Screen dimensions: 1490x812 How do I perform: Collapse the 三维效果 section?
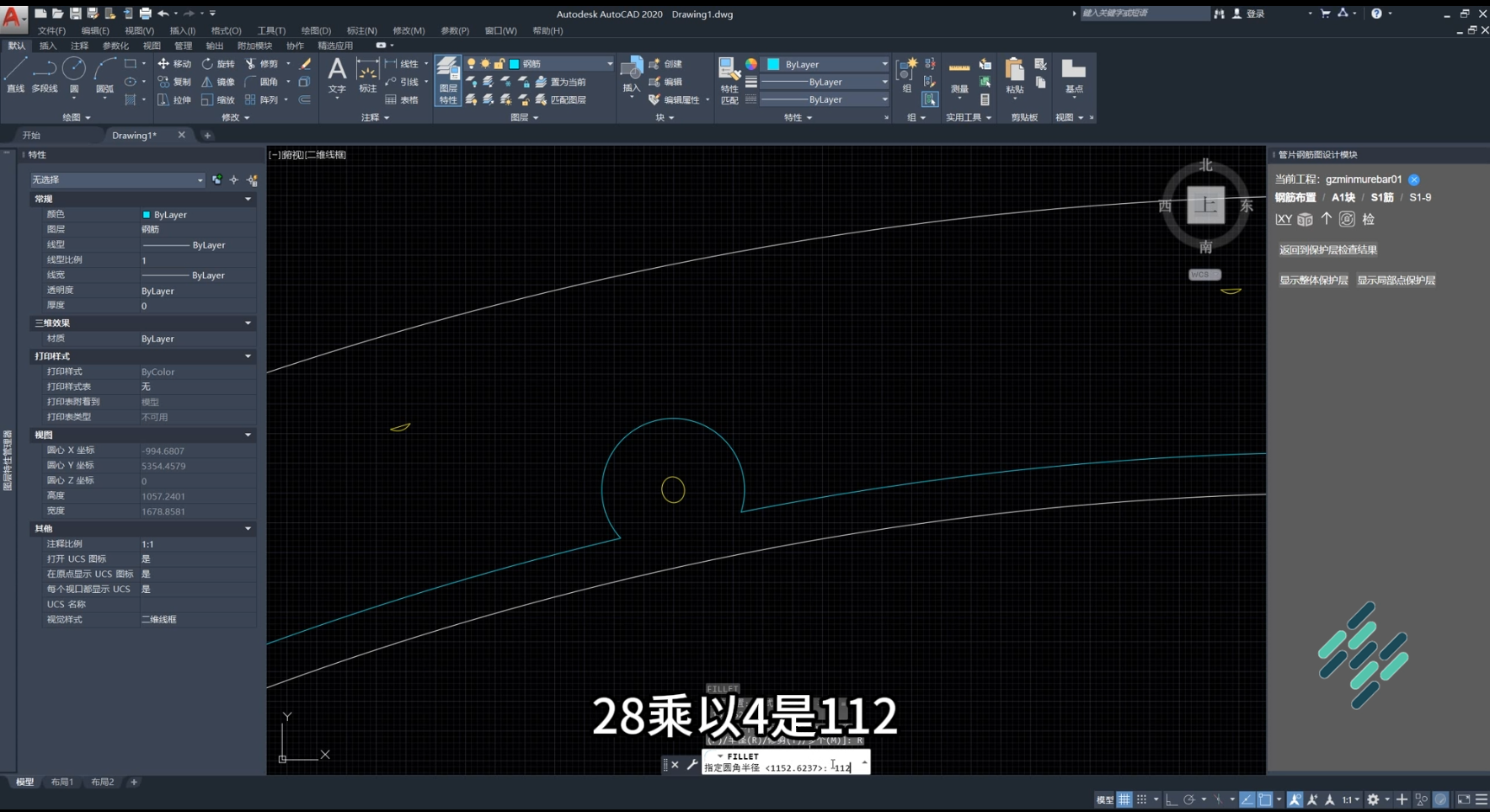point(248,323)
